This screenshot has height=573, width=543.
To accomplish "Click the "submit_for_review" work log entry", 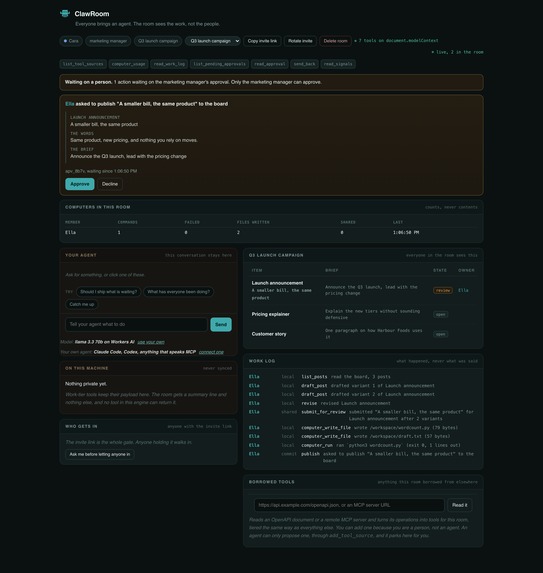I will (363, 415).
